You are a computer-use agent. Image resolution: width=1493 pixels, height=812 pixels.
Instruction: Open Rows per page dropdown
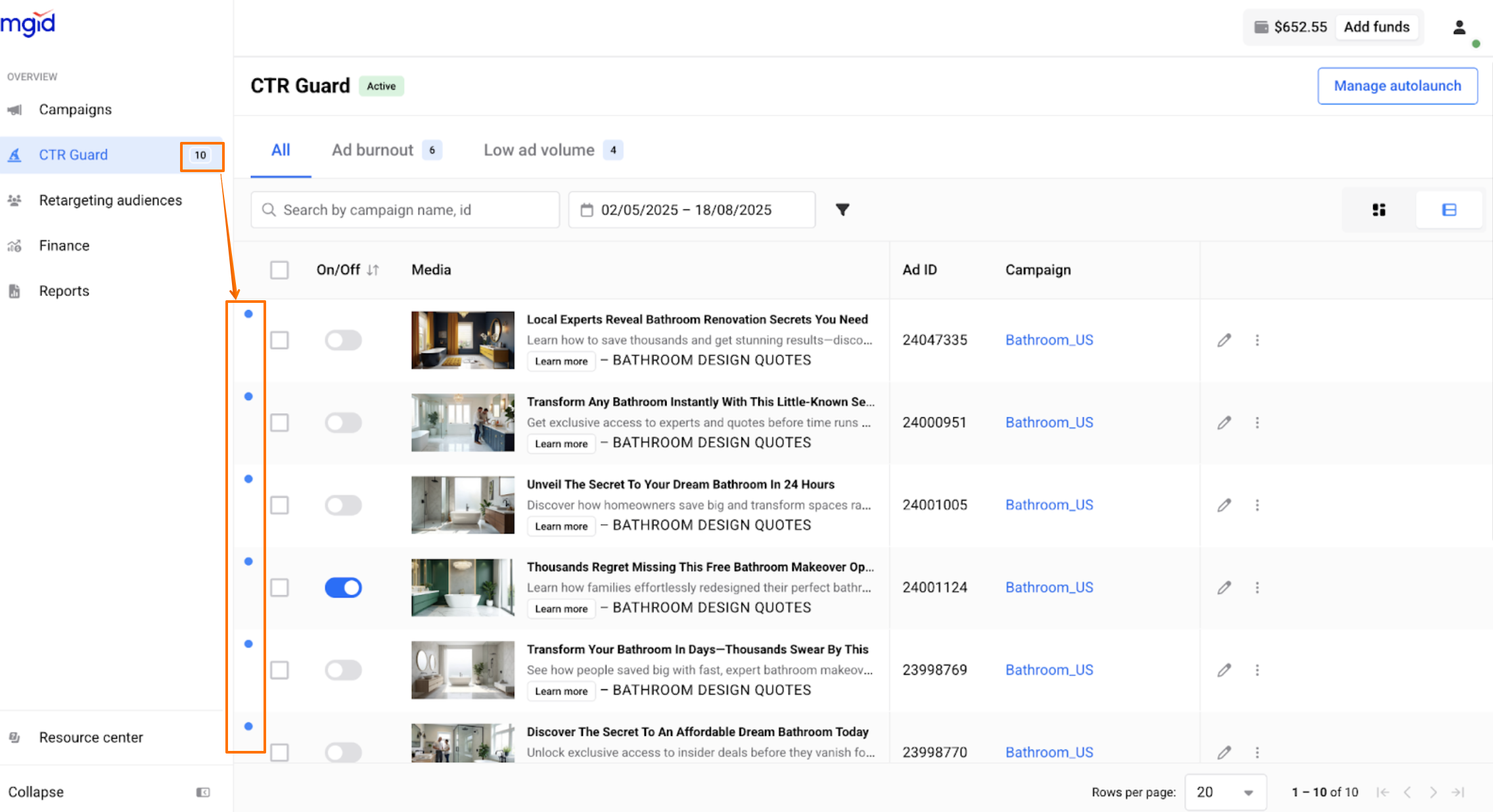click(x=1224, y=792)
